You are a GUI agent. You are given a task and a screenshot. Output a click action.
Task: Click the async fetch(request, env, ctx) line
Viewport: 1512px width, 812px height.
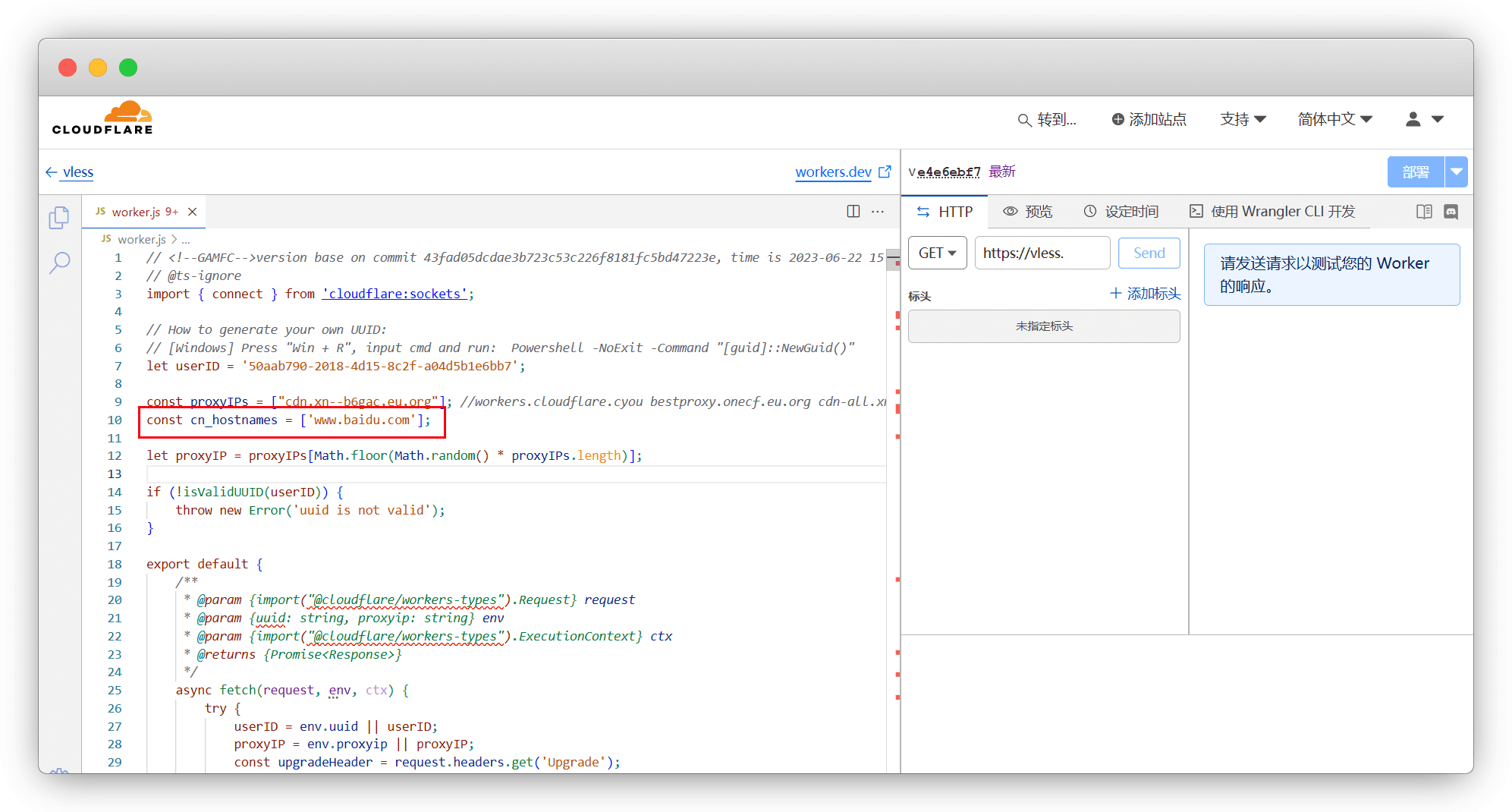(x=292, y=690)
